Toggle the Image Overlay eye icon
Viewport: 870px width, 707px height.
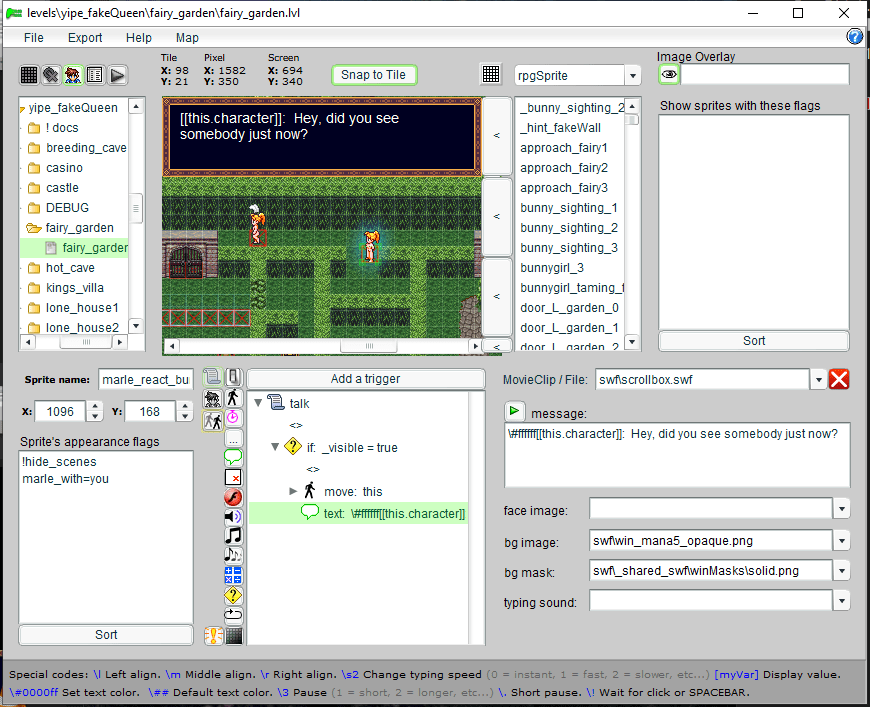pyautogui.click(x=669, y=75)
